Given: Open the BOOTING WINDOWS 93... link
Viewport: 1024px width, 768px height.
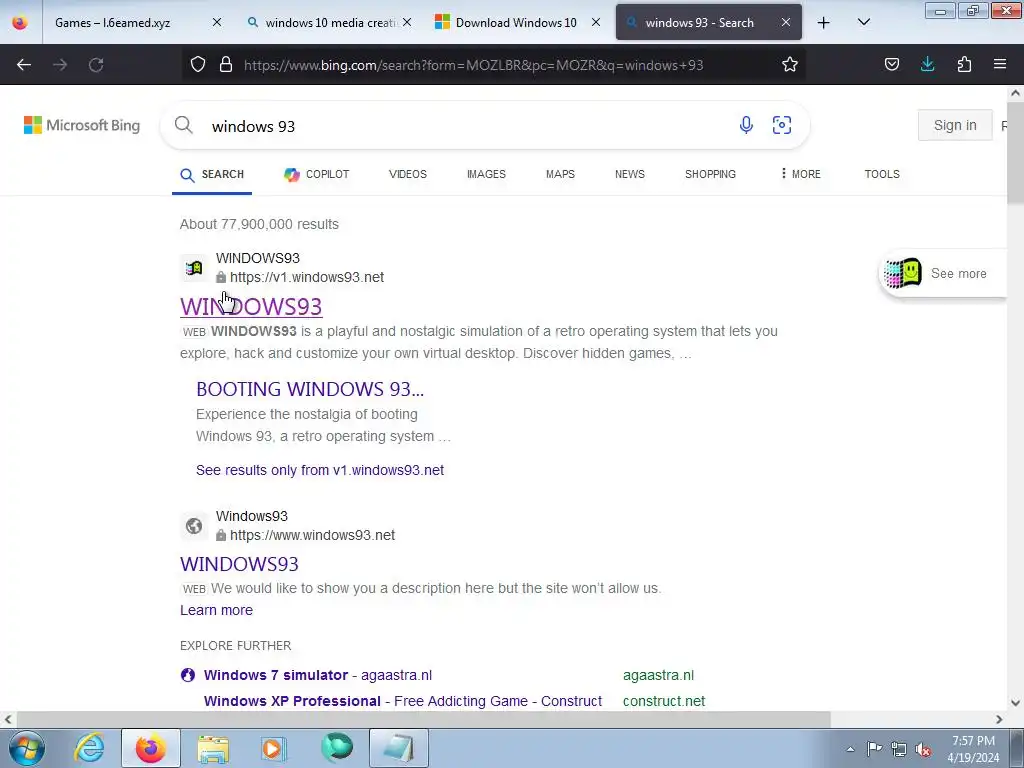Looking at the screenshot, I should [x=310, y=389].
